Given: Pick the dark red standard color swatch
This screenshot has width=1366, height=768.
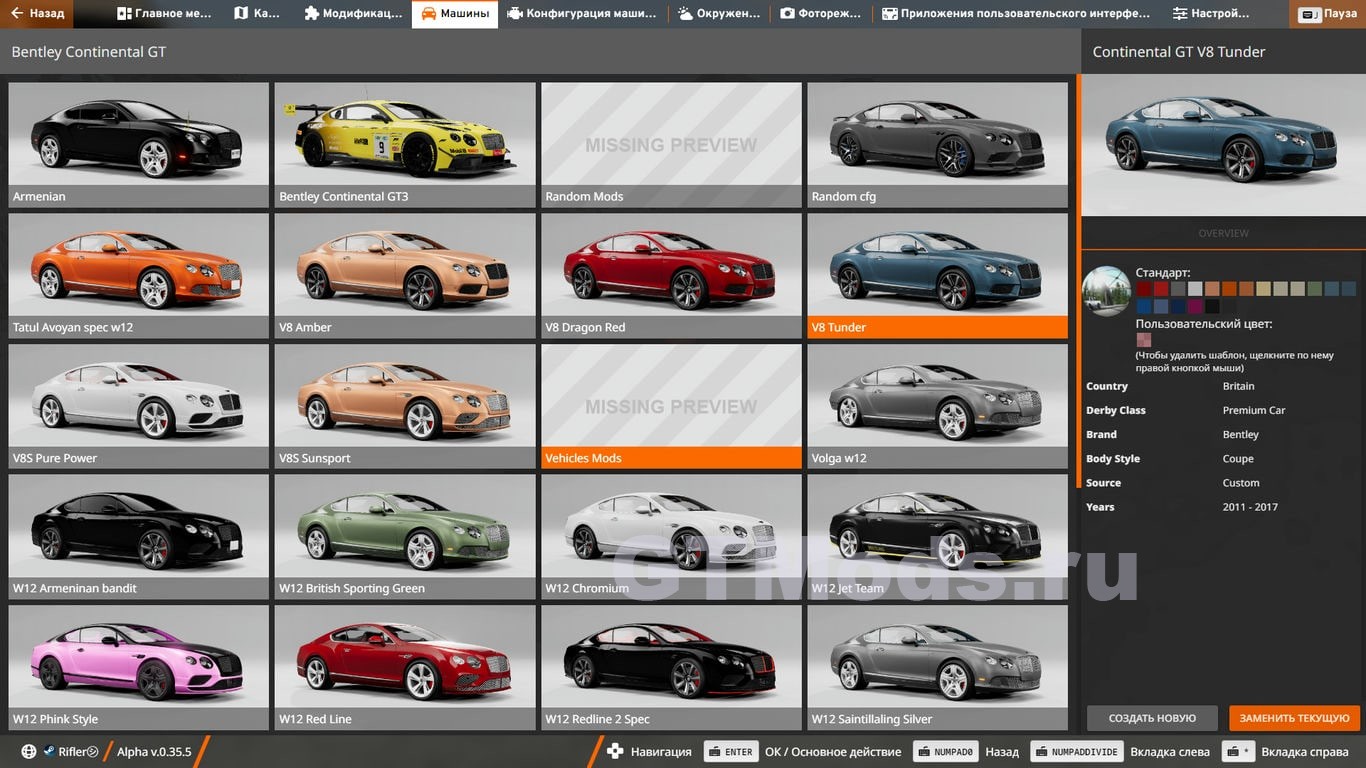Looking at the screenshot, I should 1144,289.
